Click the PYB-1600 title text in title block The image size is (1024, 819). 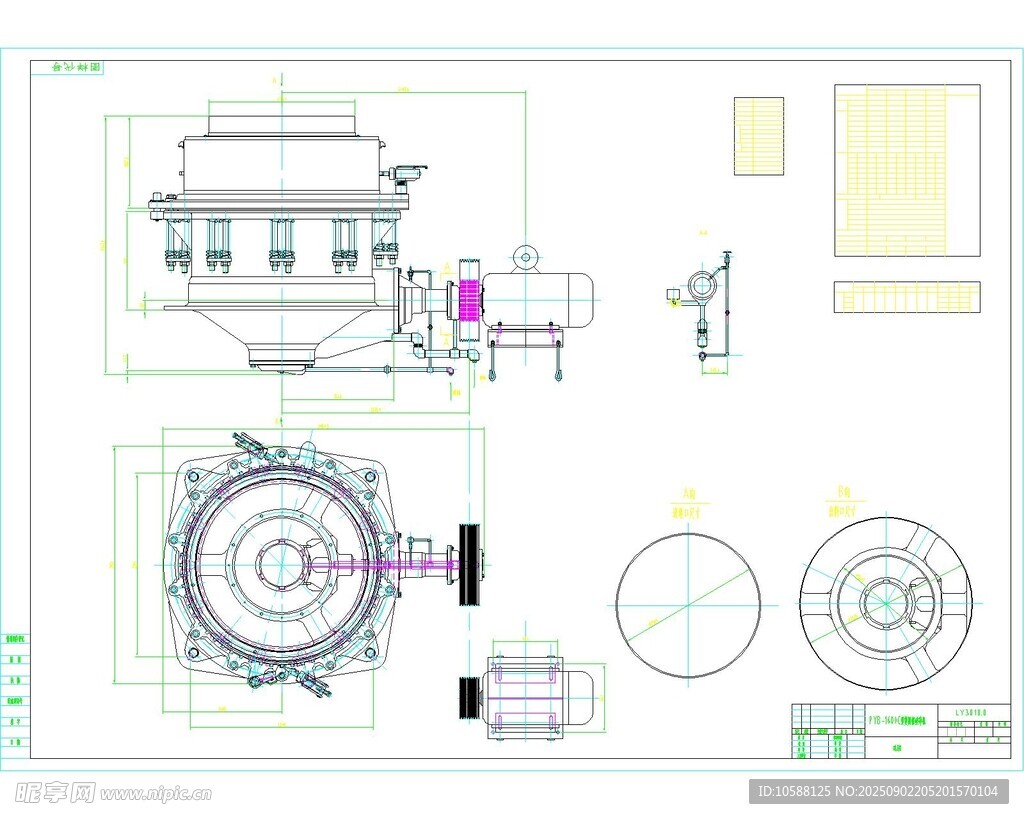(x=896, y=718)
